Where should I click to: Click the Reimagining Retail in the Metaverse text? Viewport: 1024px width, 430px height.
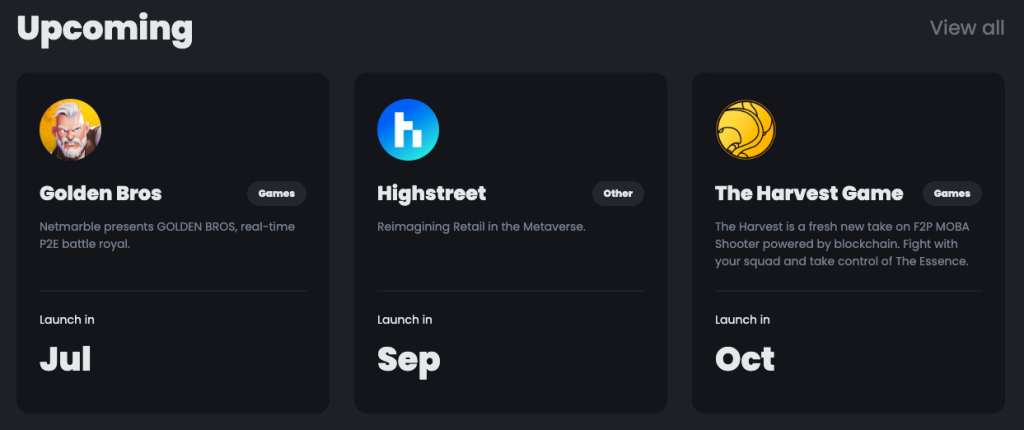[481, 227]
